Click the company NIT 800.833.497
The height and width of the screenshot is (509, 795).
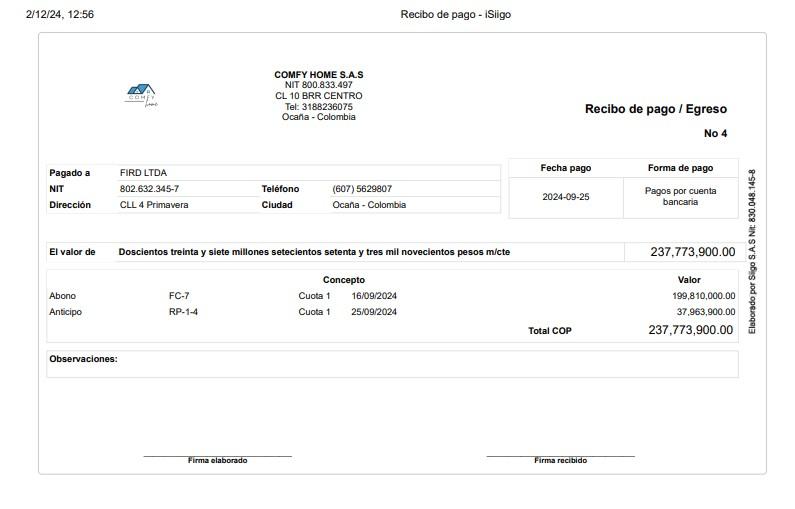click(318, 85)
